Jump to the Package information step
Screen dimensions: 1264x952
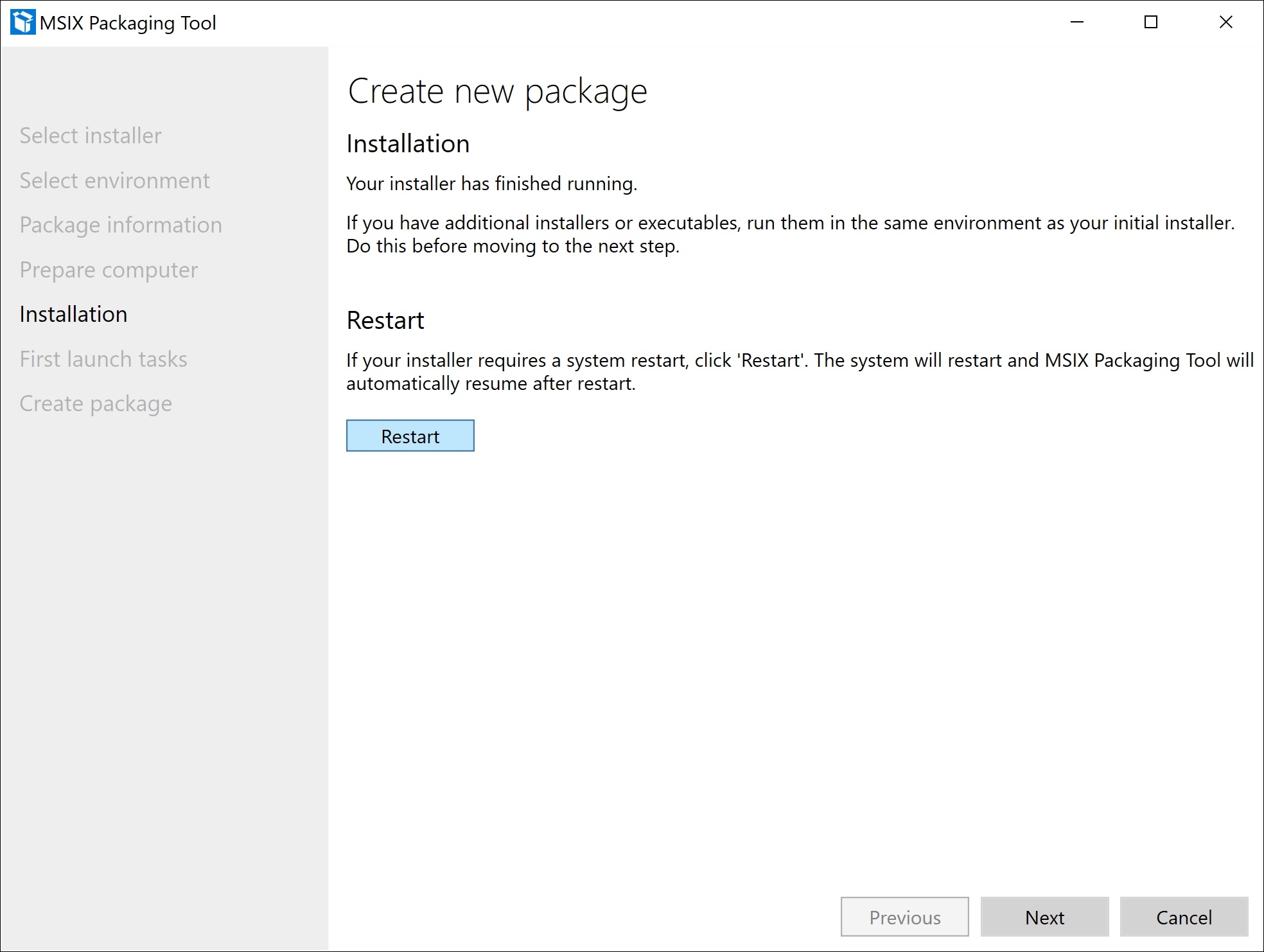tap(121, 225)
